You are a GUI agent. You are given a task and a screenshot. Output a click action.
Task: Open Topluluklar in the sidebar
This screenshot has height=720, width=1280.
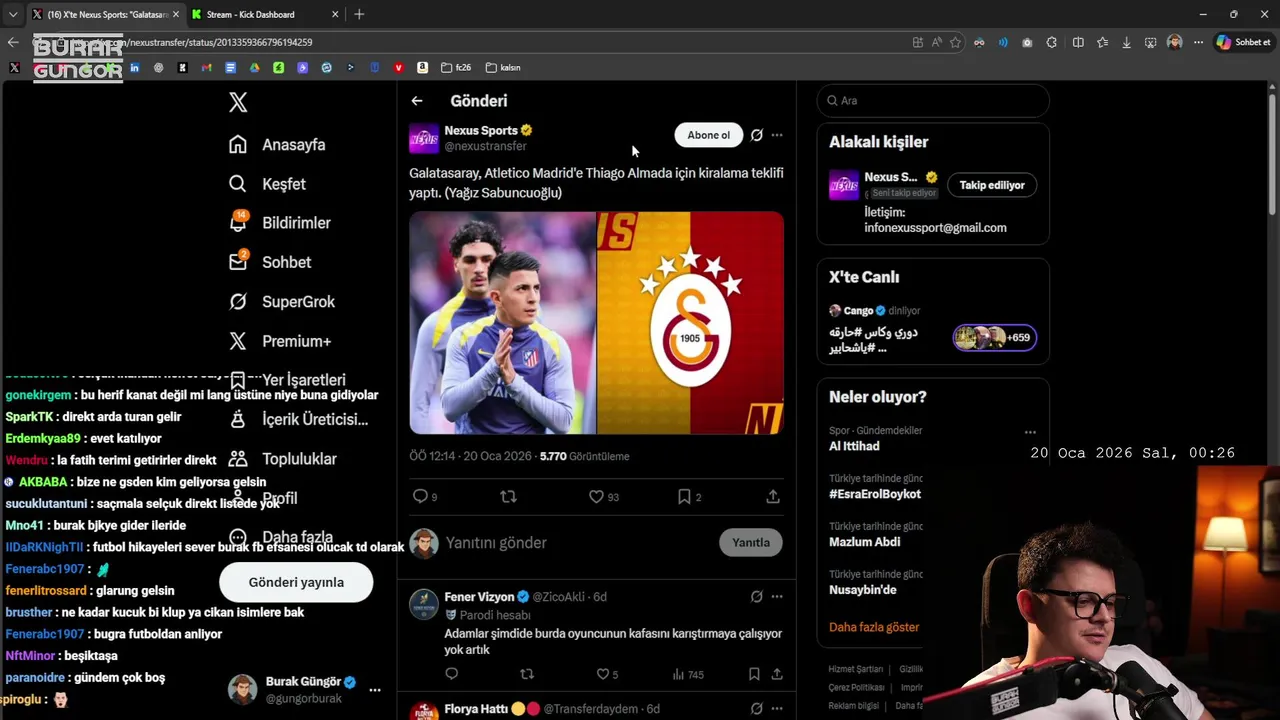(282, 459)
